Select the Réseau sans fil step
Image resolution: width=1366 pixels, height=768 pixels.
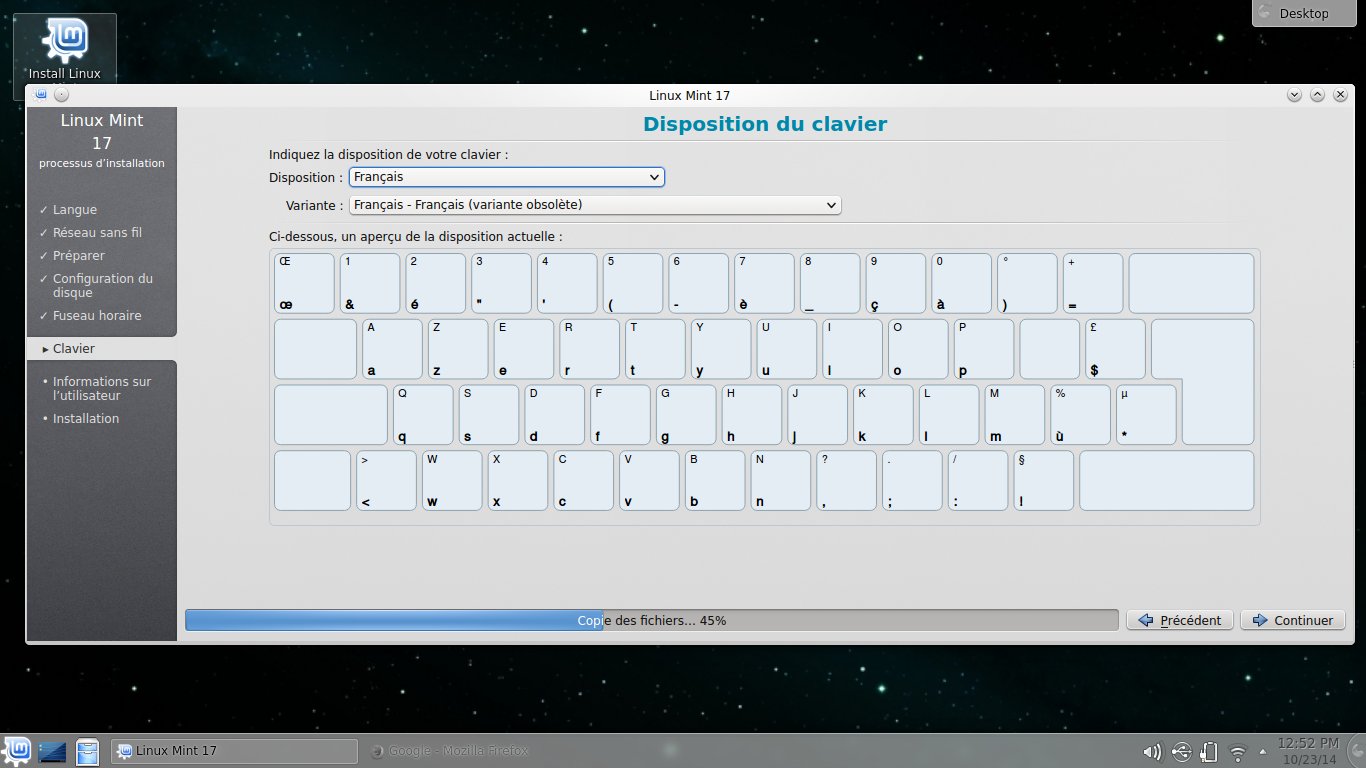coord(97,233)
